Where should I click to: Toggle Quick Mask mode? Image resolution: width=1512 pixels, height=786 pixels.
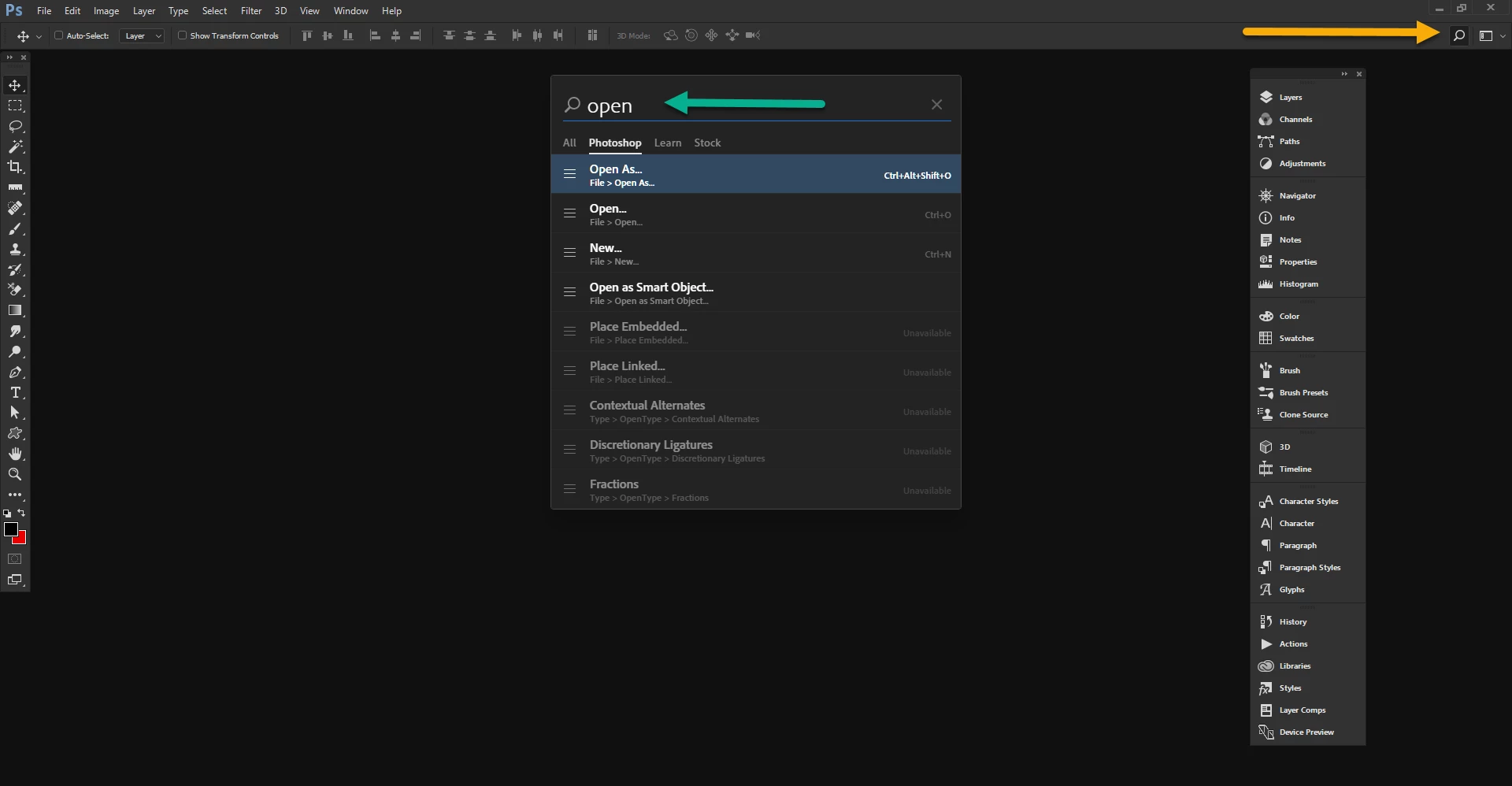click(x=15, y=559)
